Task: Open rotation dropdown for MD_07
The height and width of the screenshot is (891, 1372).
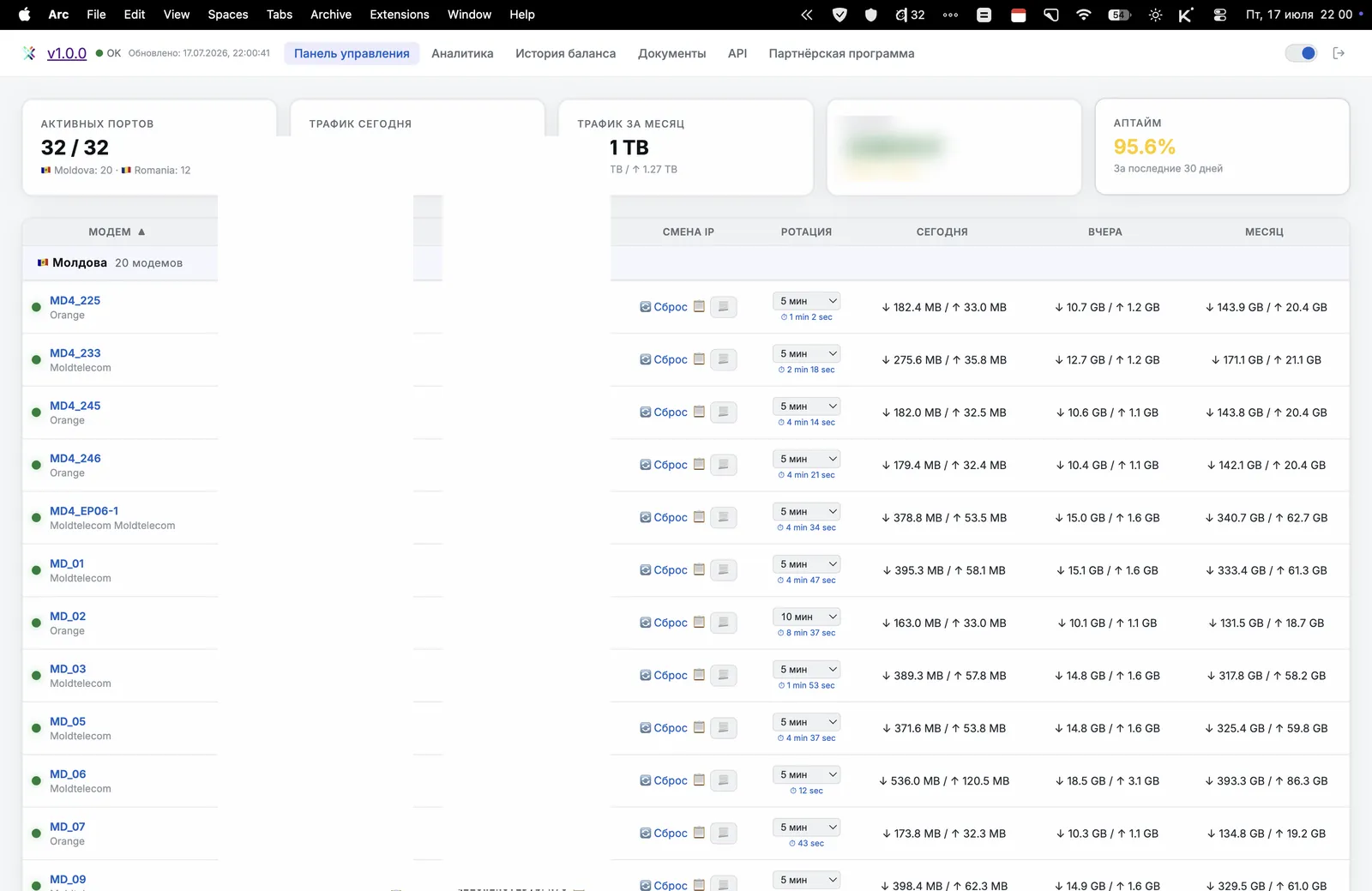Action: [806, 827]
